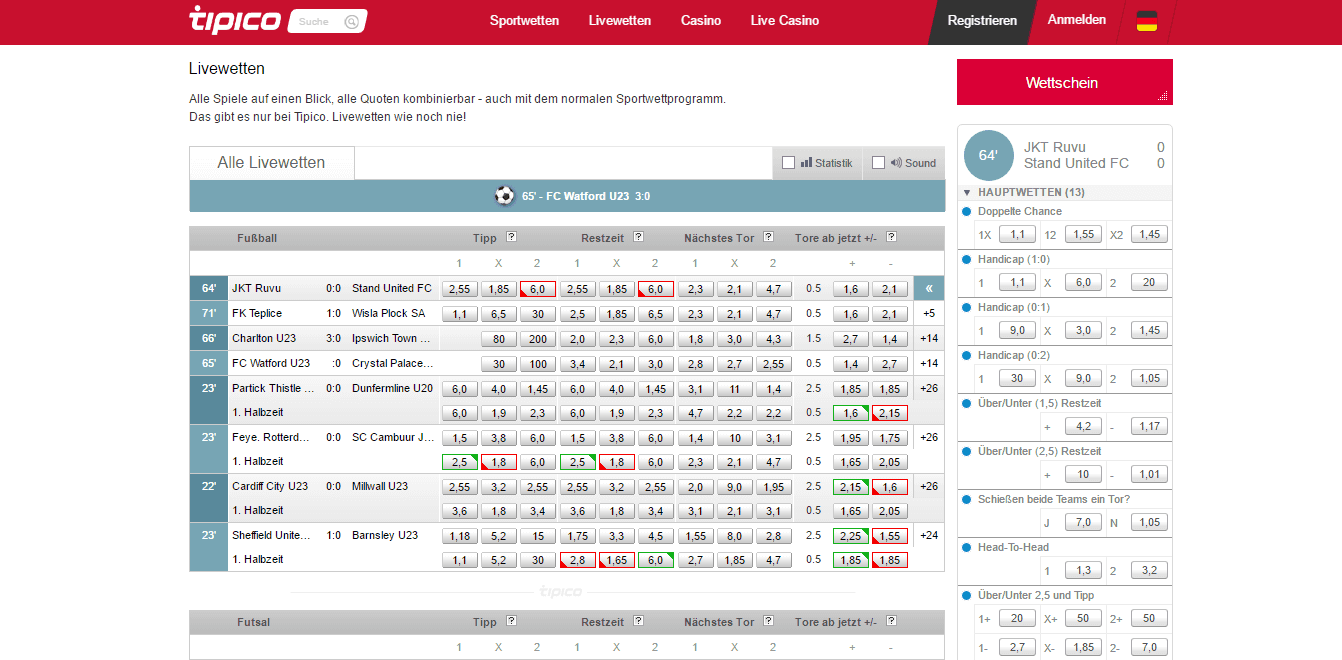Viewport: 1342px width, 660px height.
Task: Select Doppelte Chance 1X odds 1,1
Action: click(x=1017, y=234)
